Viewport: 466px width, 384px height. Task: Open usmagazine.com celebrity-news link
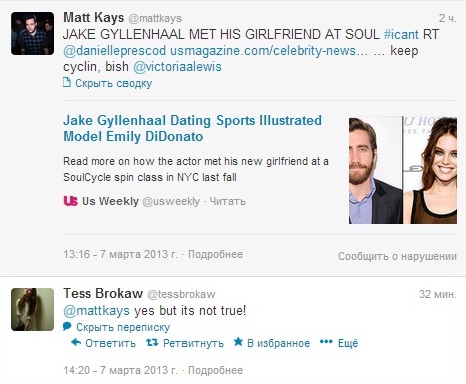(269, 51)
